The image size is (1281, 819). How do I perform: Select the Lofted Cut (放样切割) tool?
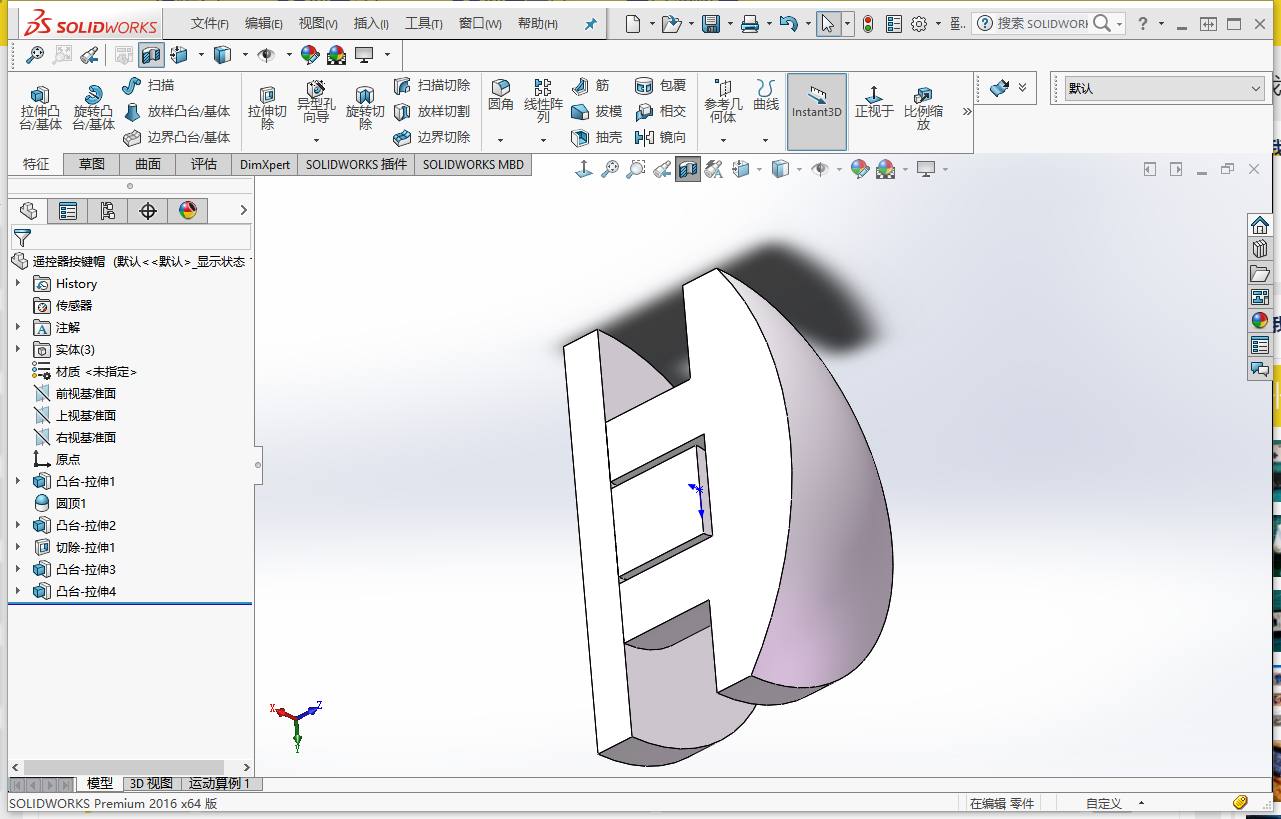[431, 112]
